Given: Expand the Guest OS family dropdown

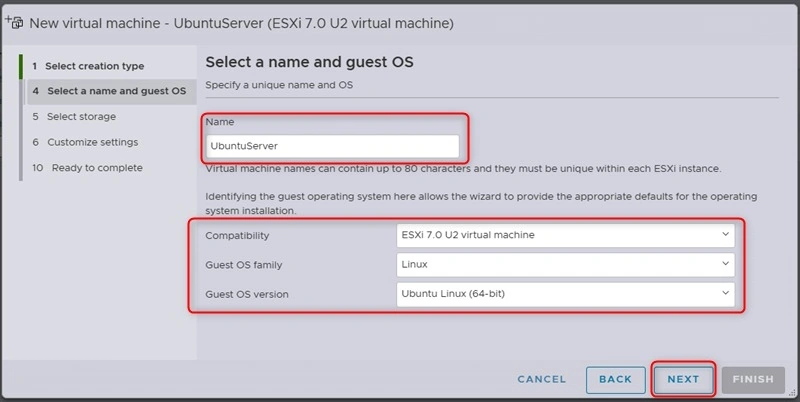Looking at the screenshot, I should pyautogui.click(x=565, y=265).
